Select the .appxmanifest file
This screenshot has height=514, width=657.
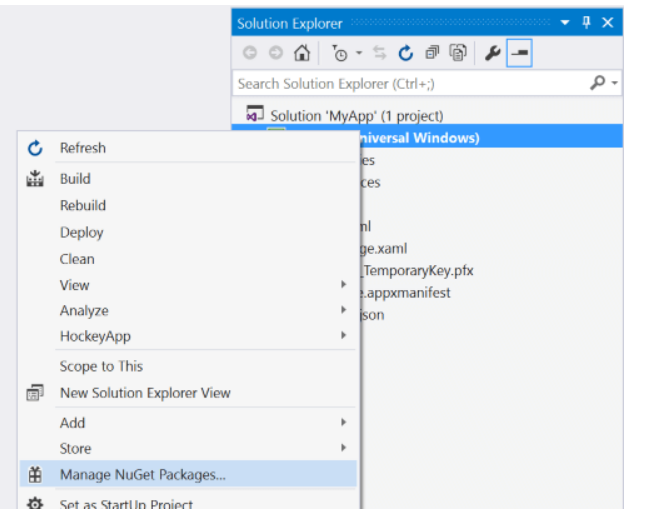406,292
